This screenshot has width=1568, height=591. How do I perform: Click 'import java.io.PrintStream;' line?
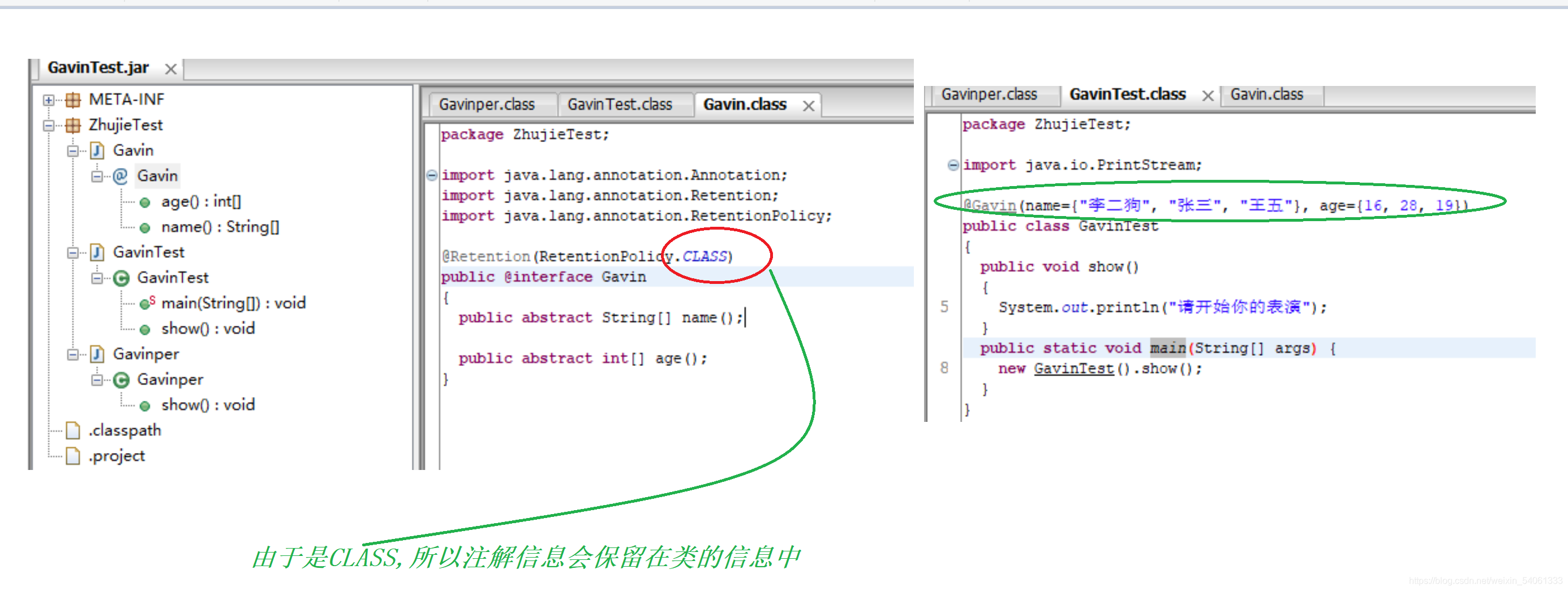[1082, 165]
